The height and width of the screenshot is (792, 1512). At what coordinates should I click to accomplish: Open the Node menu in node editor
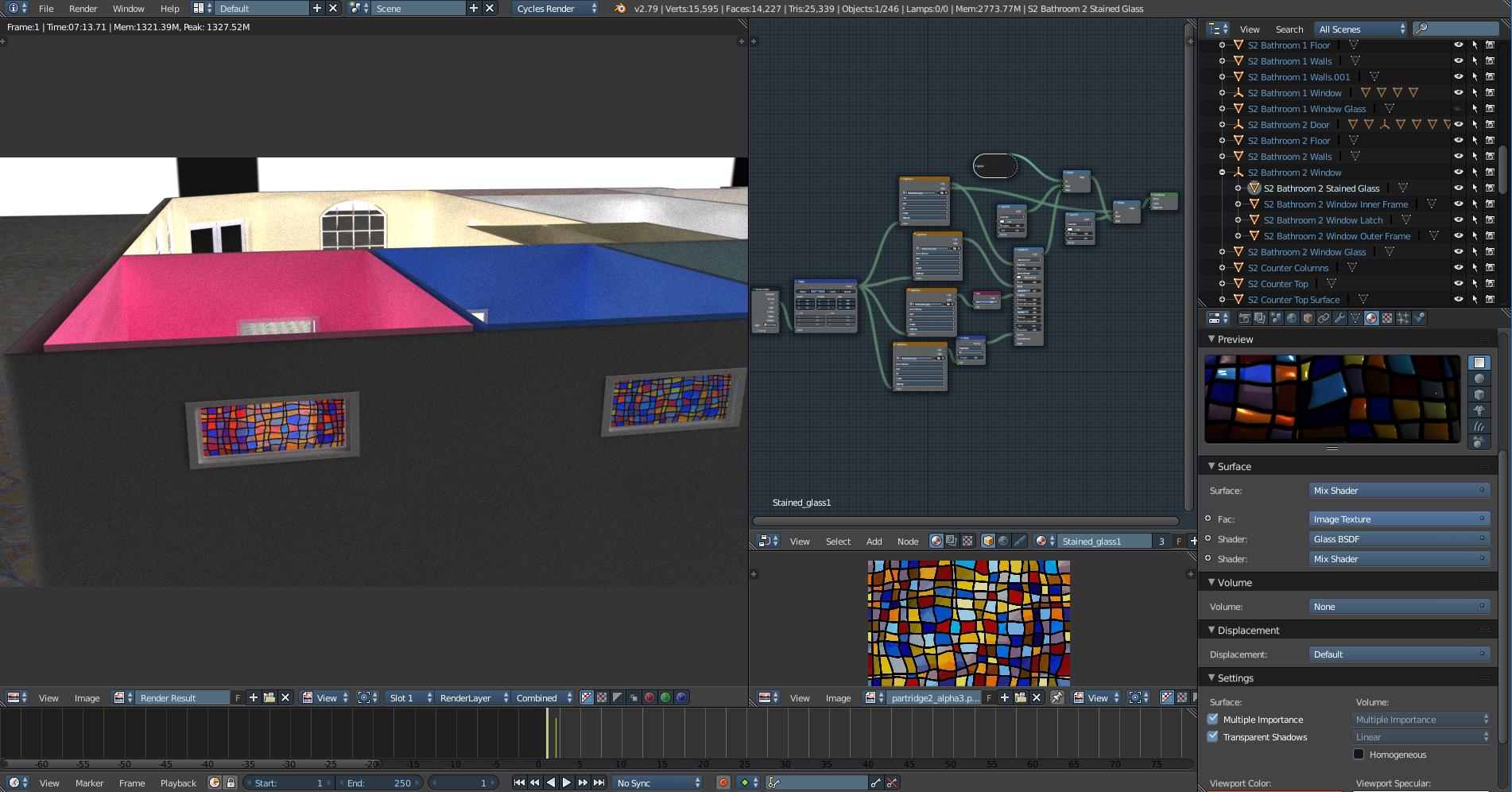(x=907, y=542)
